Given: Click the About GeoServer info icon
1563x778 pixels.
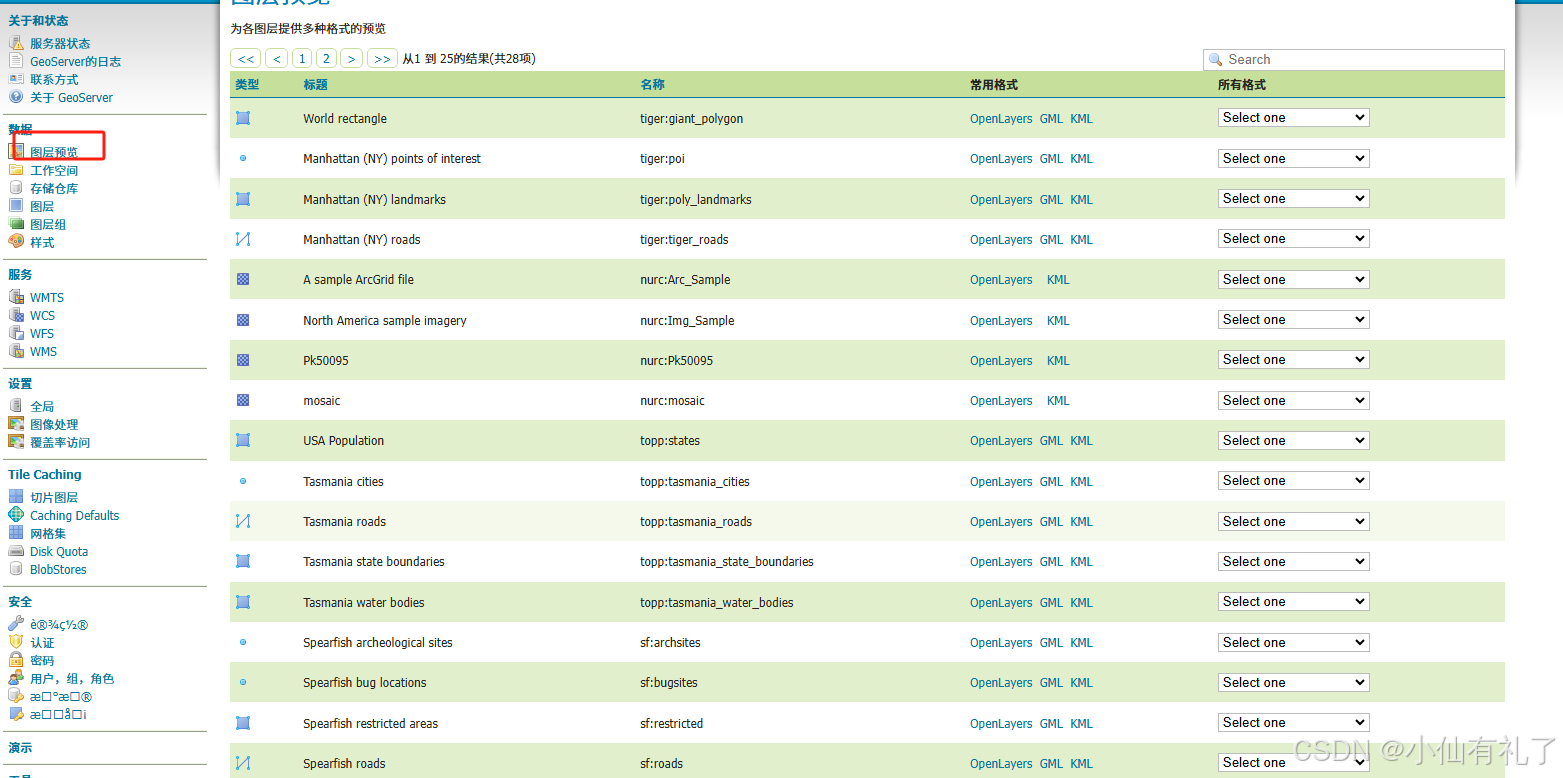Looking at the screenshot, I should (16, 97).
